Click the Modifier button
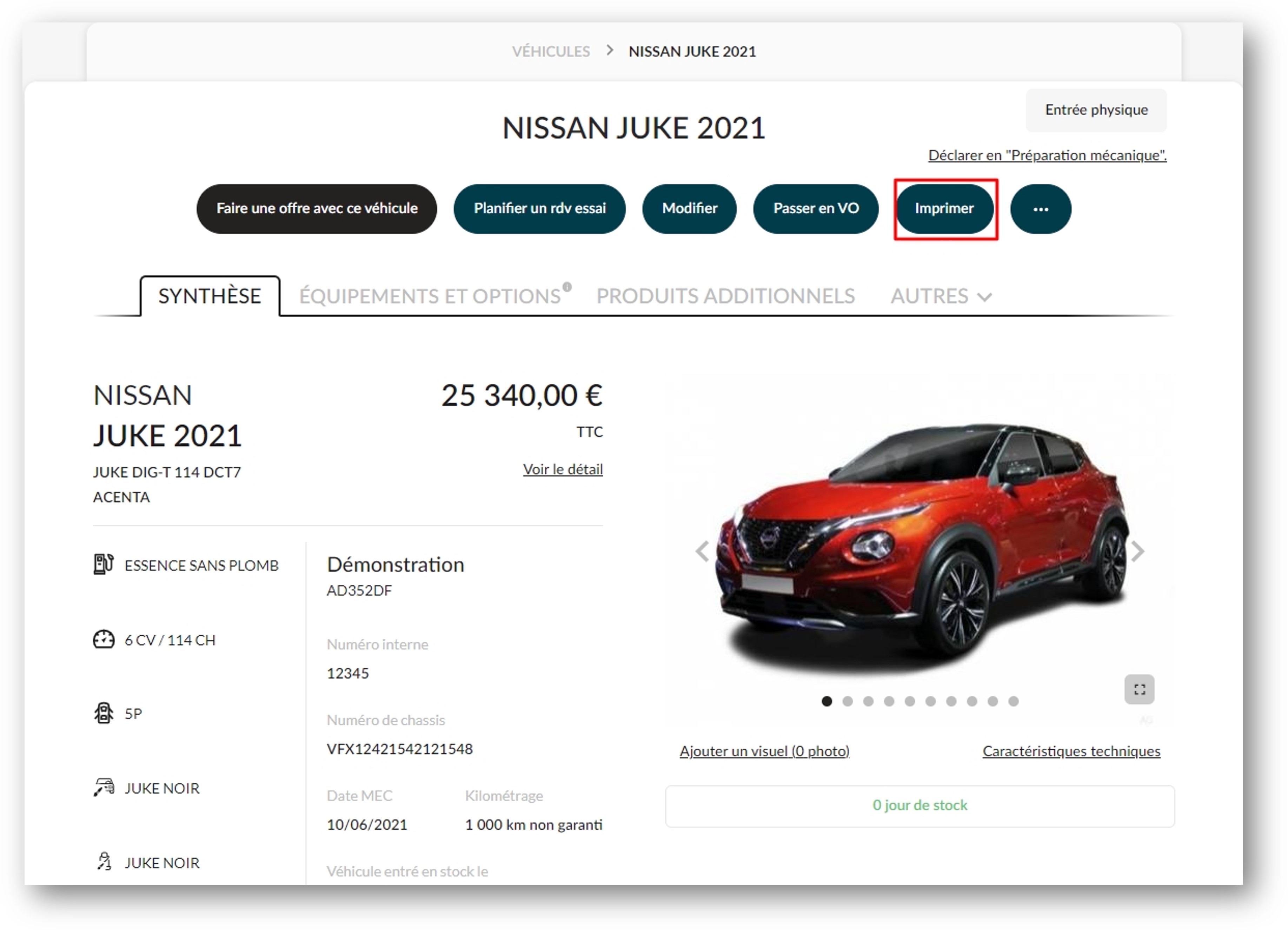The image size is (1288, 930). (689, 209)
